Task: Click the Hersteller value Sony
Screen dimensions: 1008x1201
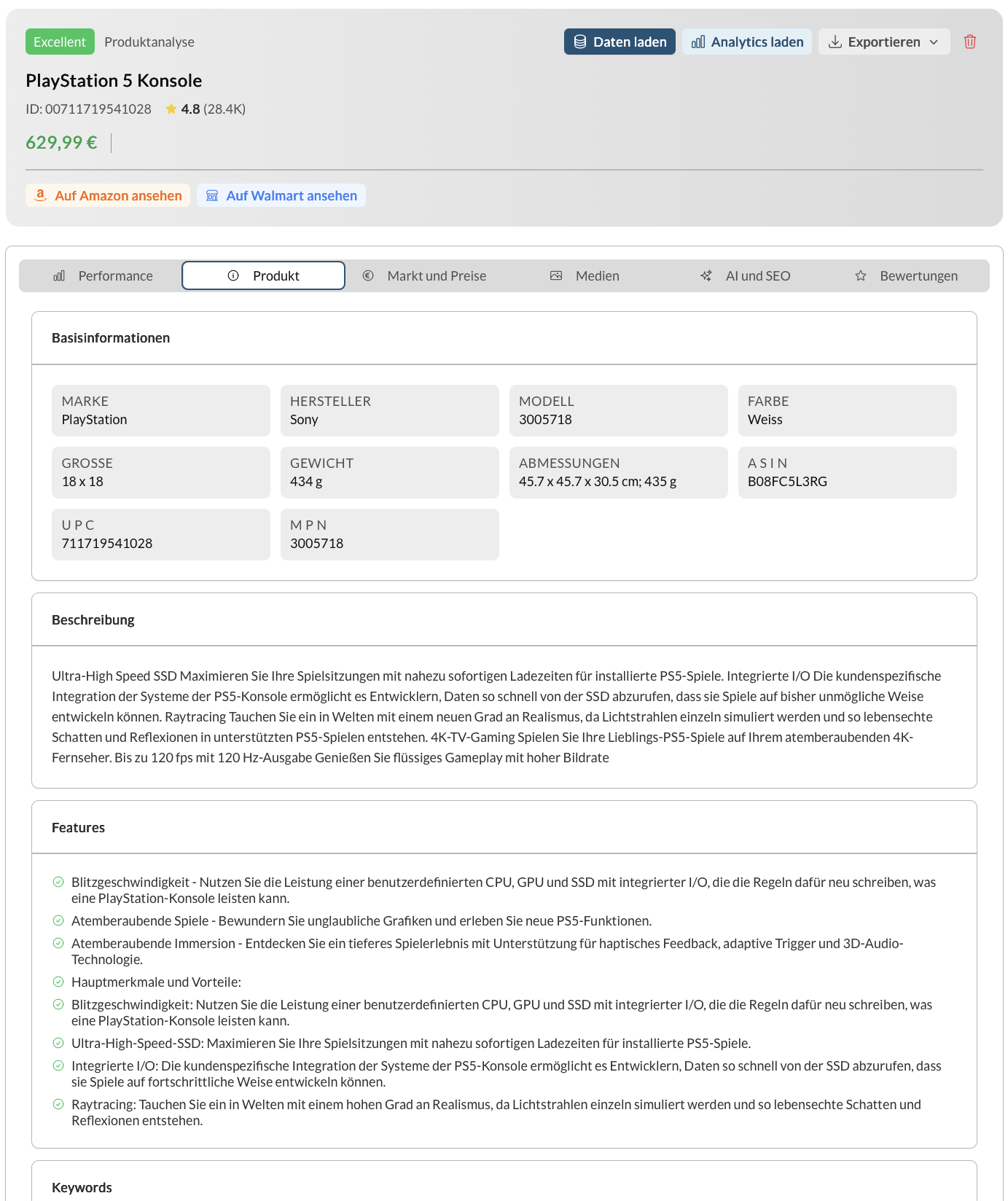Action: 304,420
